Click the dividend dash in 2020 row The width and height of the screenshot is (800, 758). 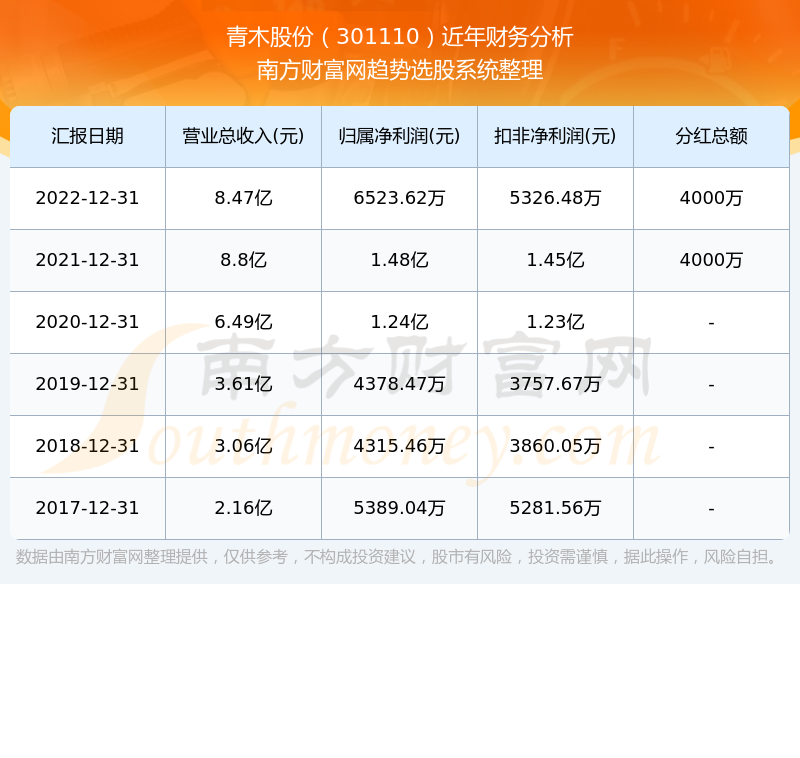pyautogui.click(x=711, y=323)
